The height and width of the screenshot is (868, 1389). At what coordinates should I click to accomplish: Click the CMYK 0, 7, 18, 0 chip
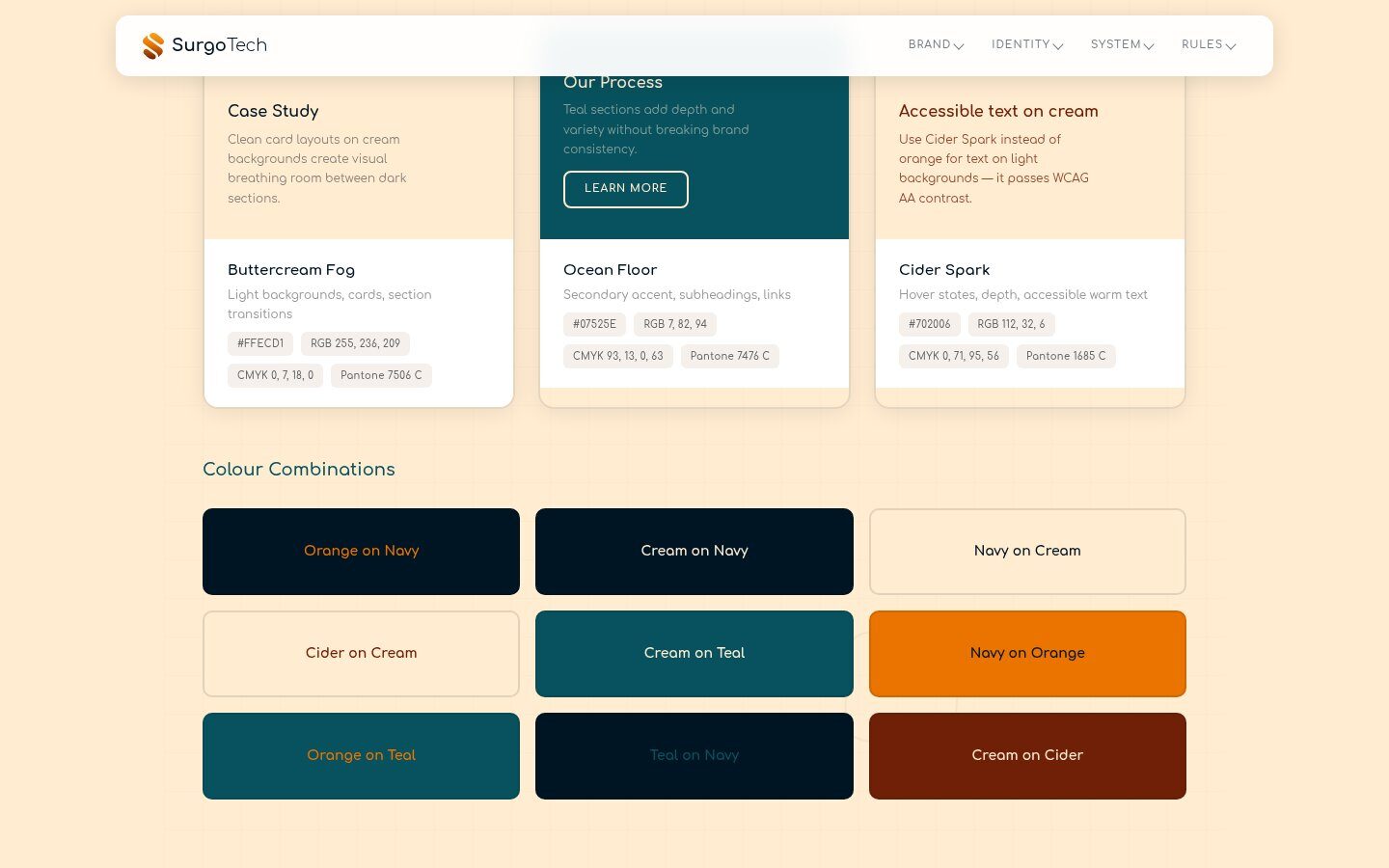(275, 375)
